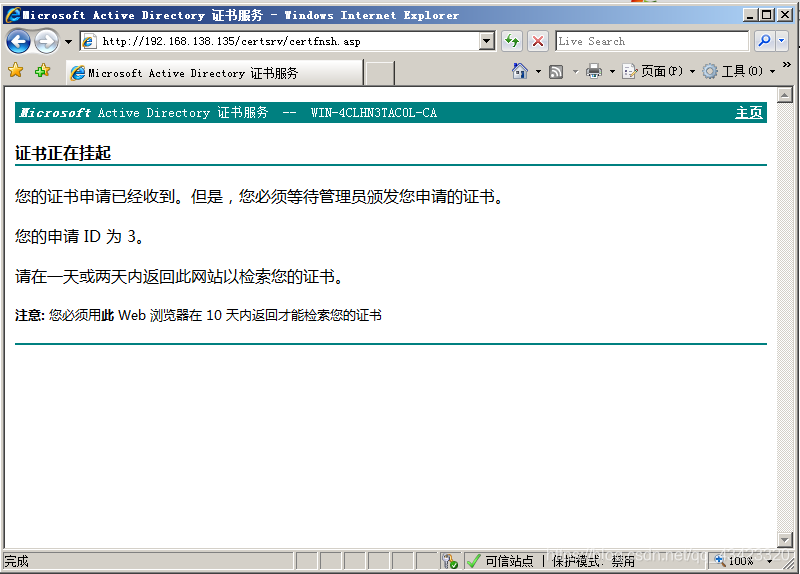Click the 完成 status bar text

(16, 561)
